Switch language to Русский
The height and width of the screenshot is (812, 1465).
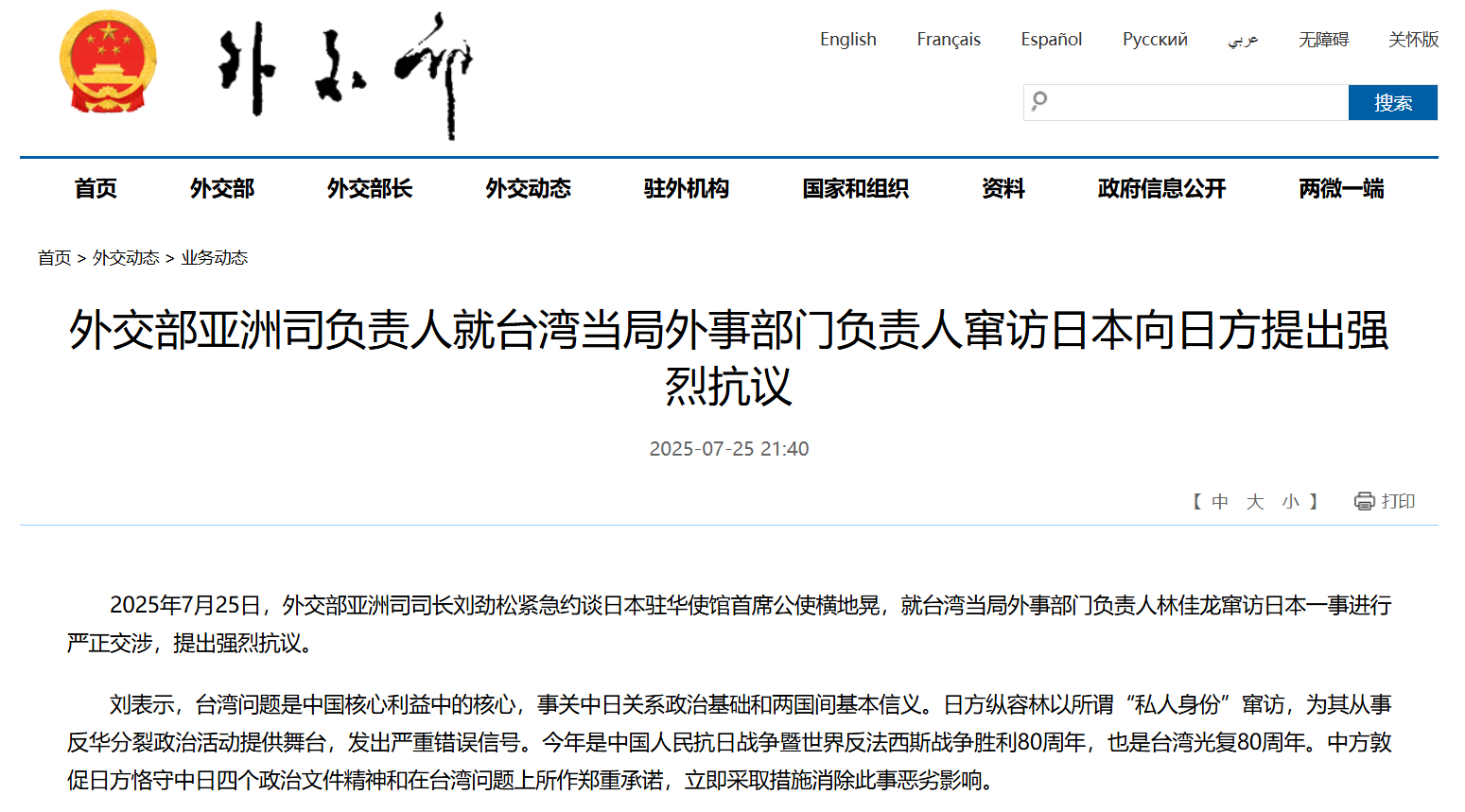(x=1155, y=40)
